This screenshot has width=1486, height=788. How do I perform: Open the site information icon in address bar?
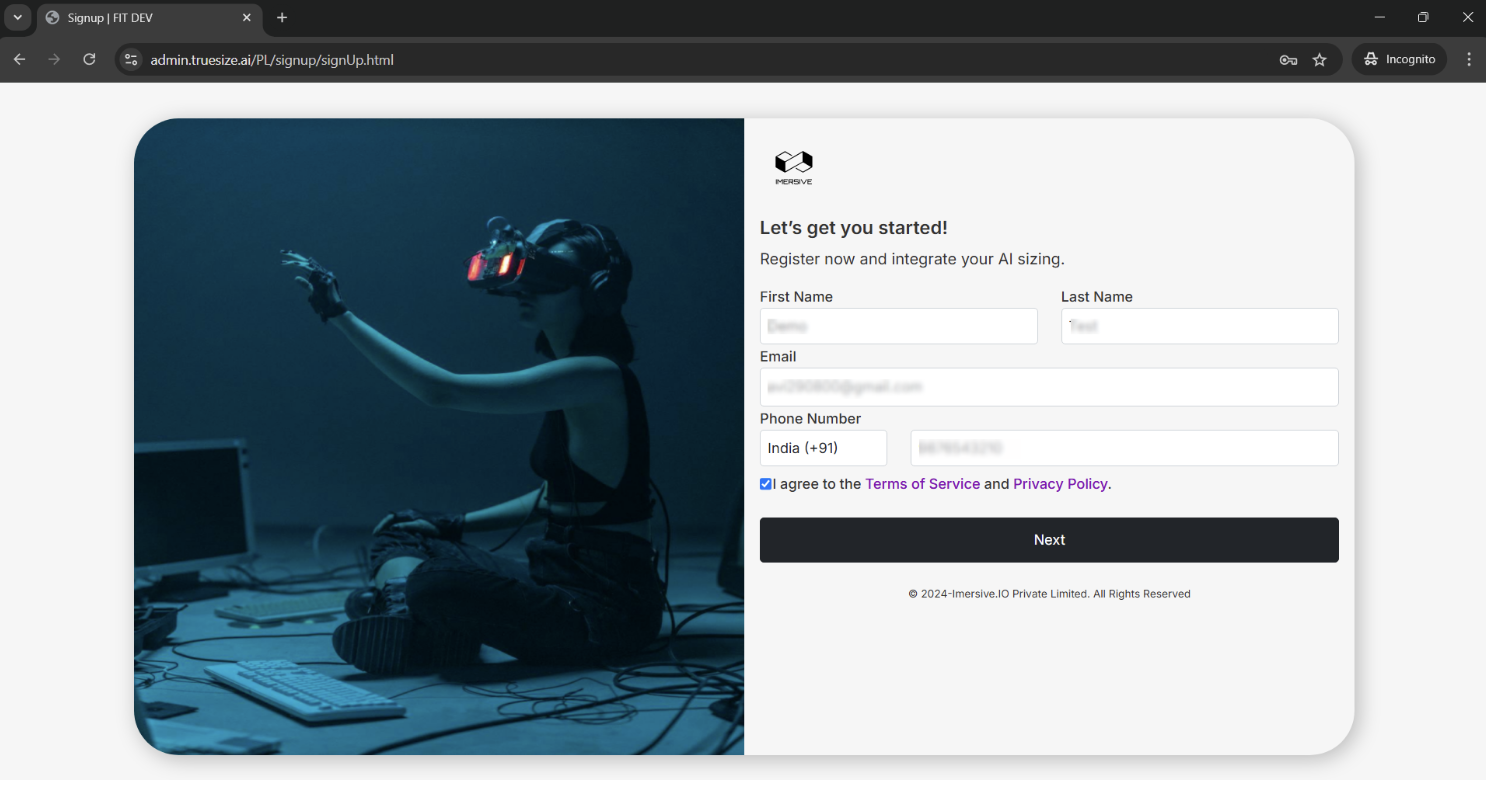pyautogui.click(x=131, y=60)
